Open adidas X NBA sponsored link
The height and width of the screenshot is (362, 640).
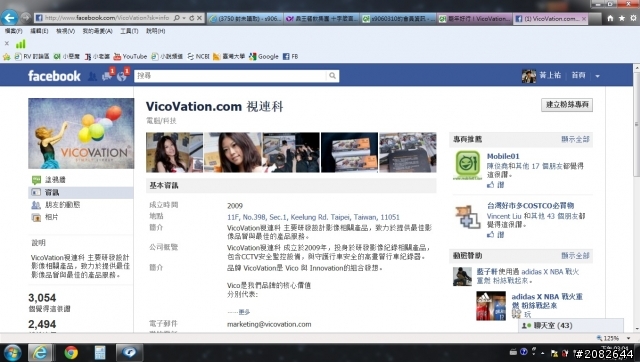click(547, 301)
